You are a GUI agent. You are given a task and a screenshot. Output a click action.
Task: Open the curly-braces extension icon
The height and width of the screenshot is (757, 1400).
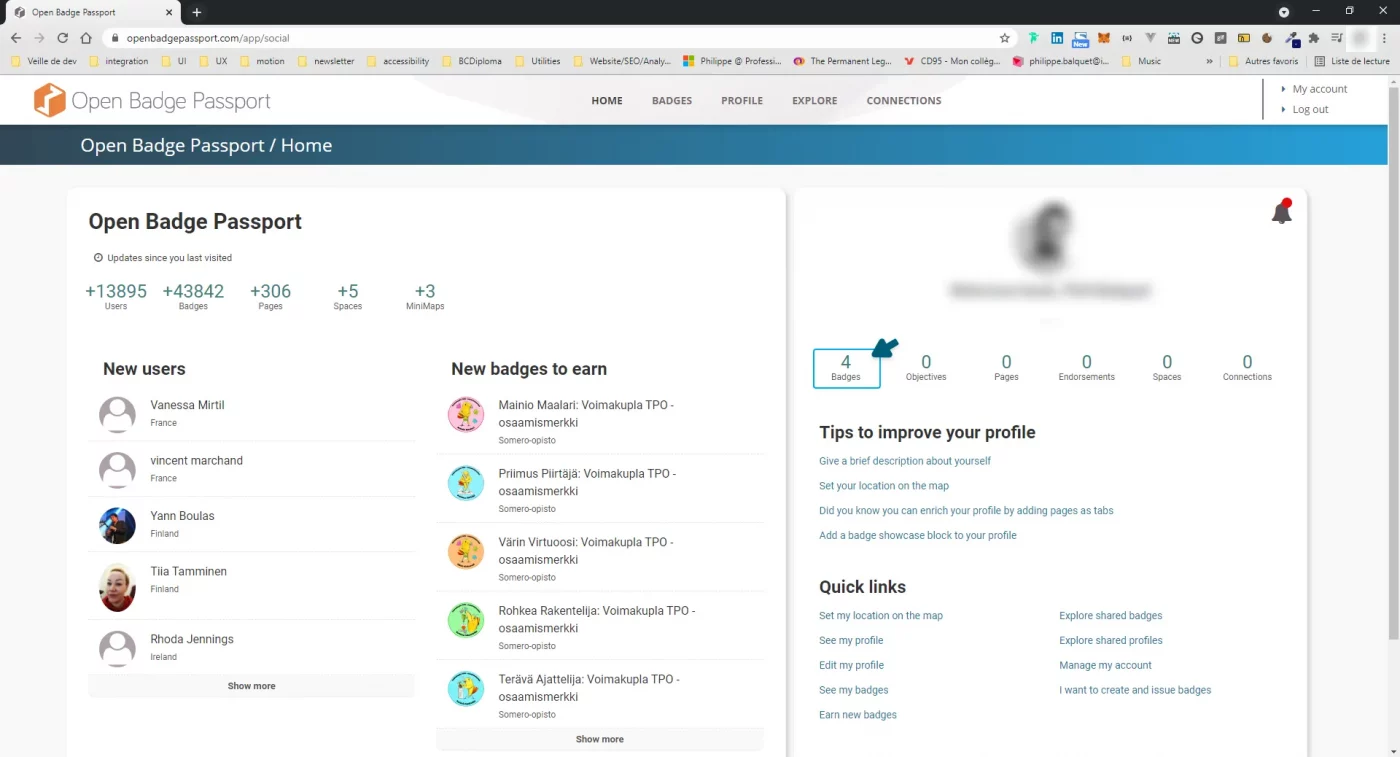1127,38
